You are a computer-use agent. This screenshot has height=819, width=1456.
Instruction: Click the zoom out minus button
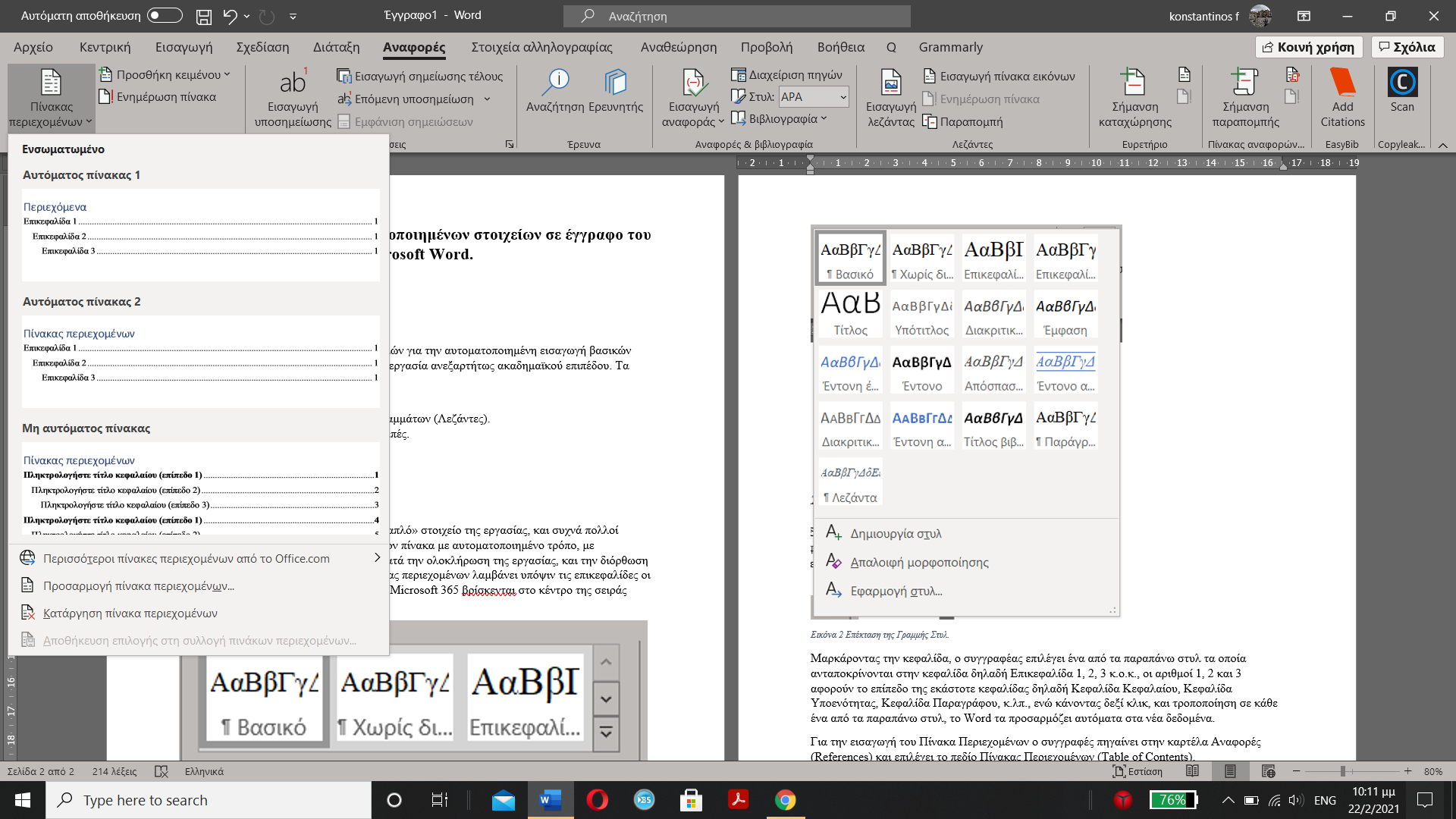[x=1296, y=771]
